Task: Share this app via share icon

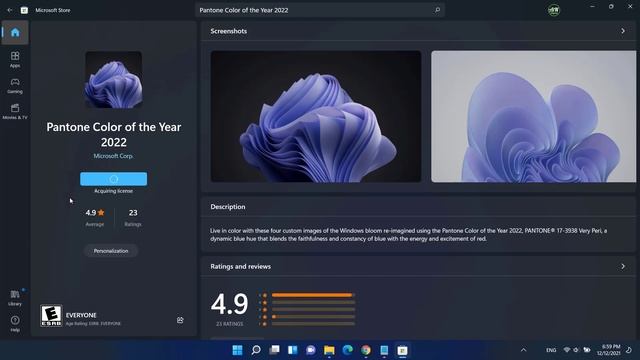Action: 180,320
